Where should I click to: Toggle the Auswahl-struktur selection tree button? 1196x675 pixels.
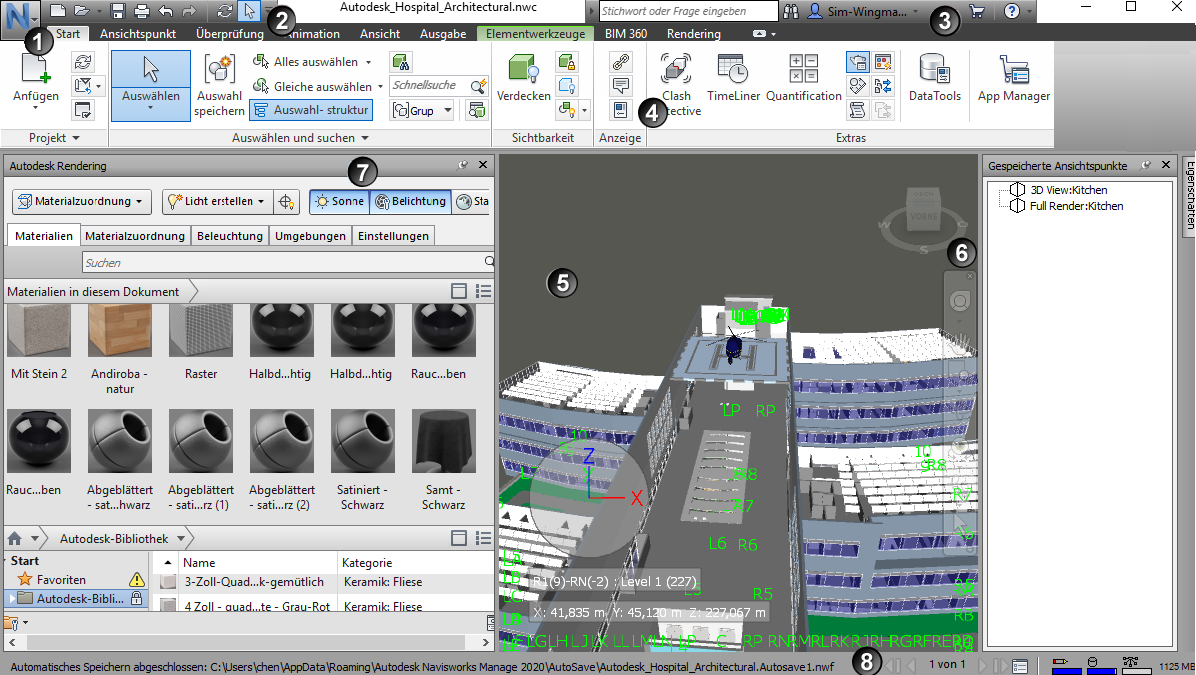point(311,110)
